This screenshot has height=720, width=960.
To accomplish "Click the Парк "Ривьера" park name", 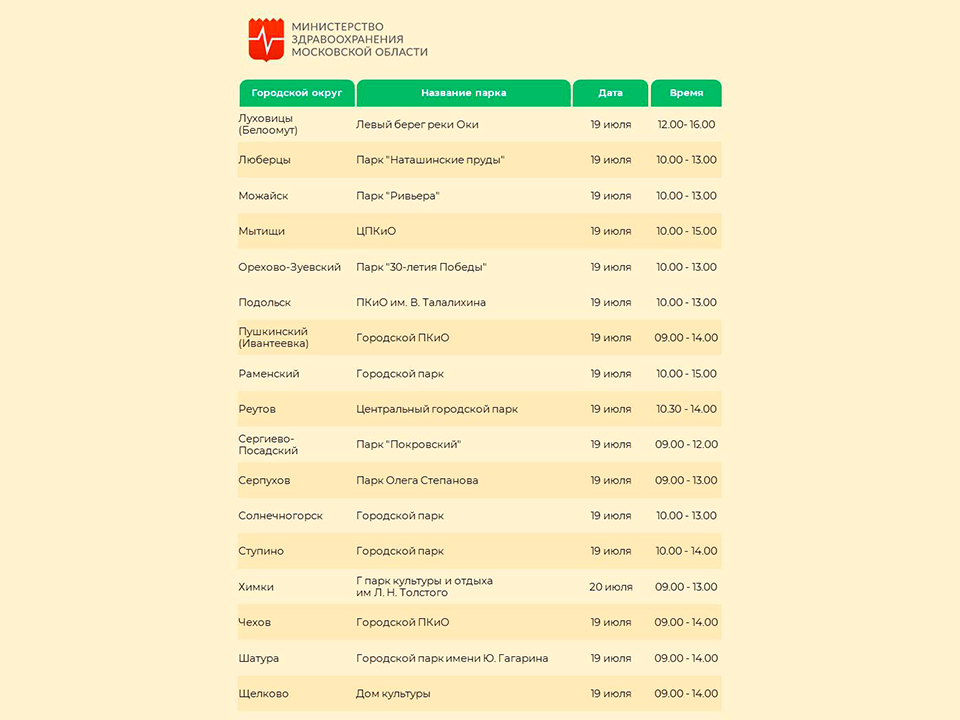I will pyautogui.click(x=398, y=196).
